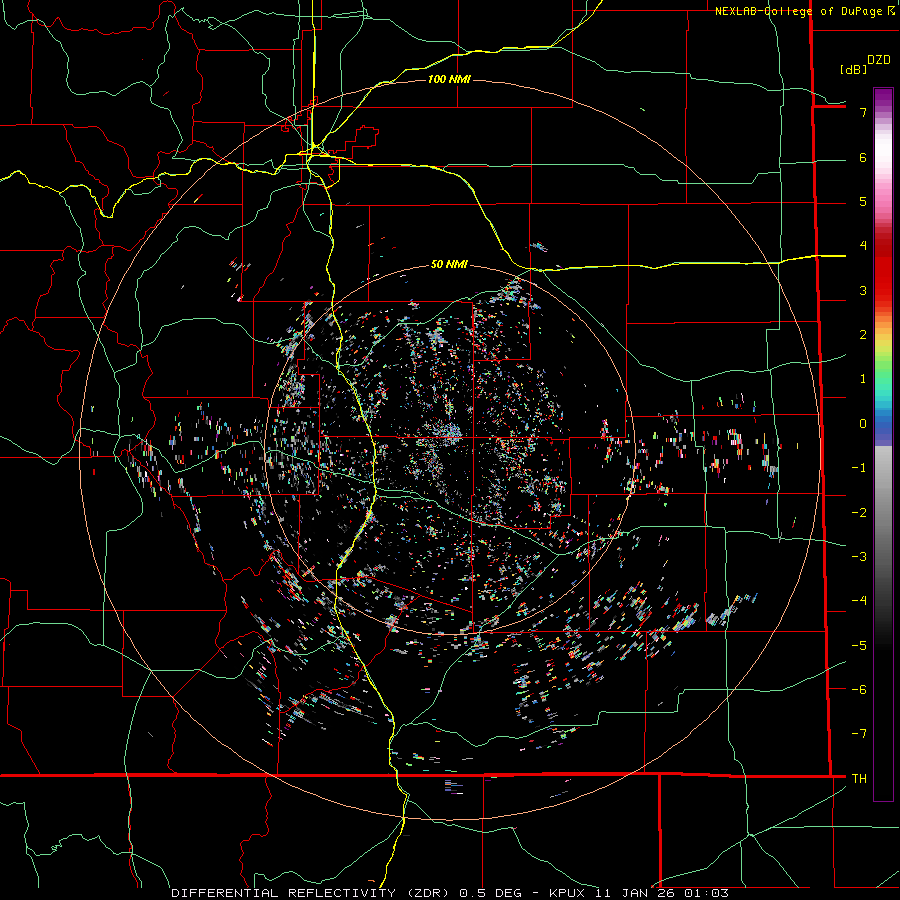Click the 7 value on the color scale
The height and width of the screenshot is (900, 900).
pos(863,112)
